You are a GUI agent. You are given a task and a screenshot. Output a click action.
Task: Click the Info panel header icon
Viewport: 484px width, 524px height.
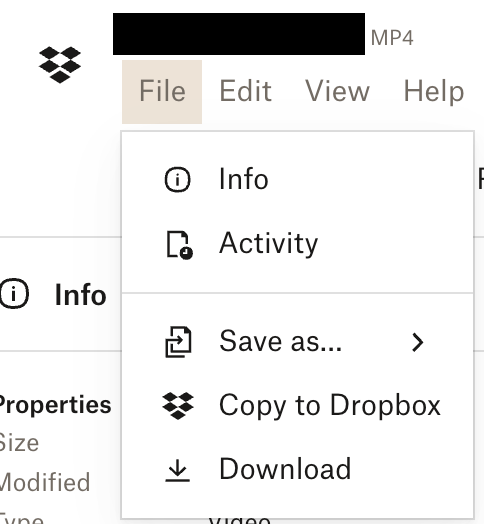click(14, 293)
